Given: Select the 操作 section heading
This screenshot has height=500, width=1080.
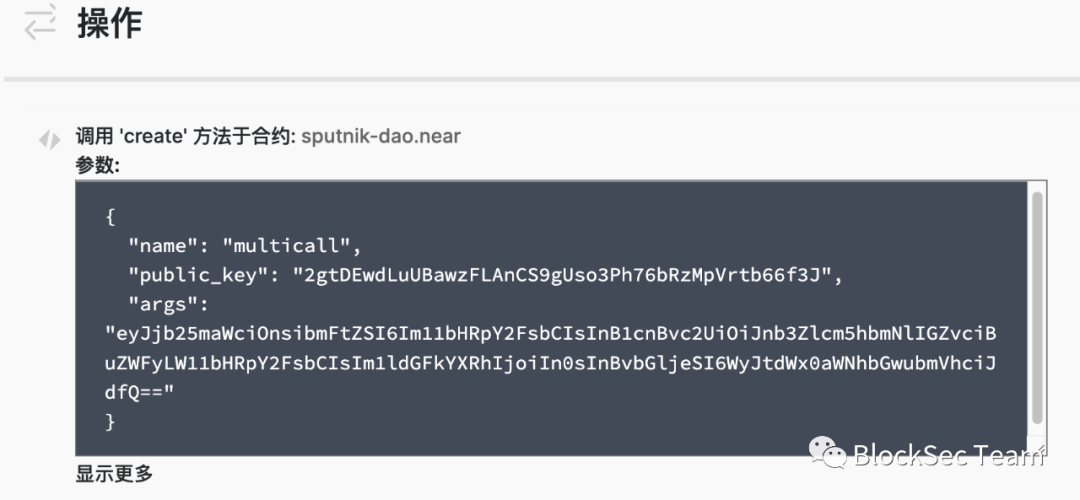Looking at the screenshot, I should 110,23.
